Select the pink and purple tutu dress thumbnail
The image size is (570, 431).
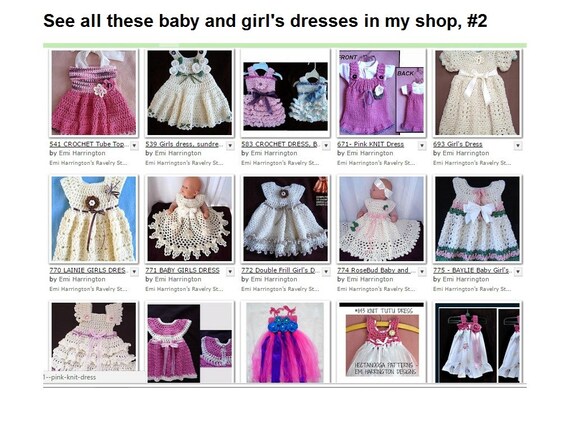pos(285,343)
